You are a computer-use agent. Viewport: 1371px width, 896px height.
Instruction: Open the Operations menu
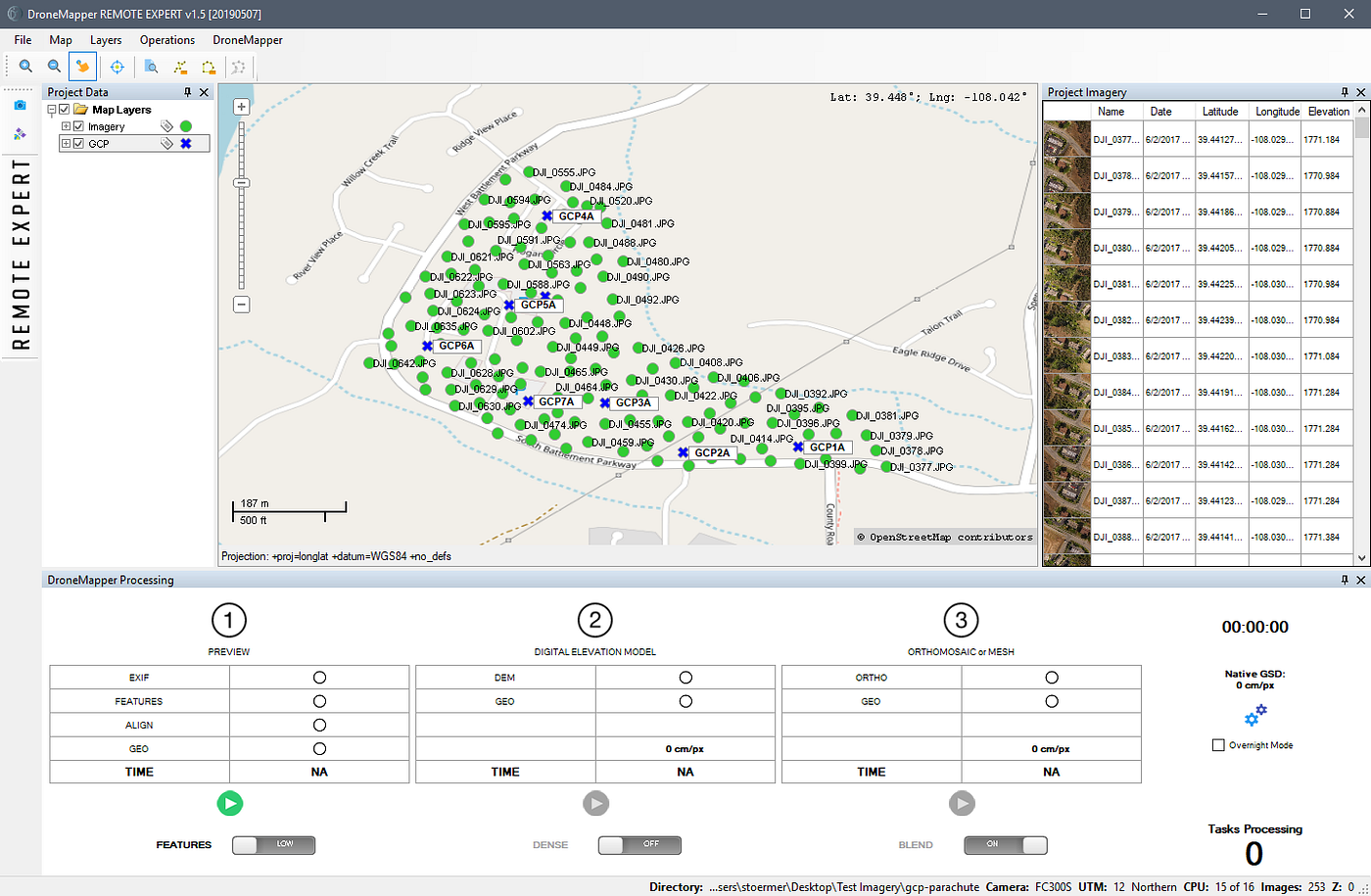(x=166, y=40)
